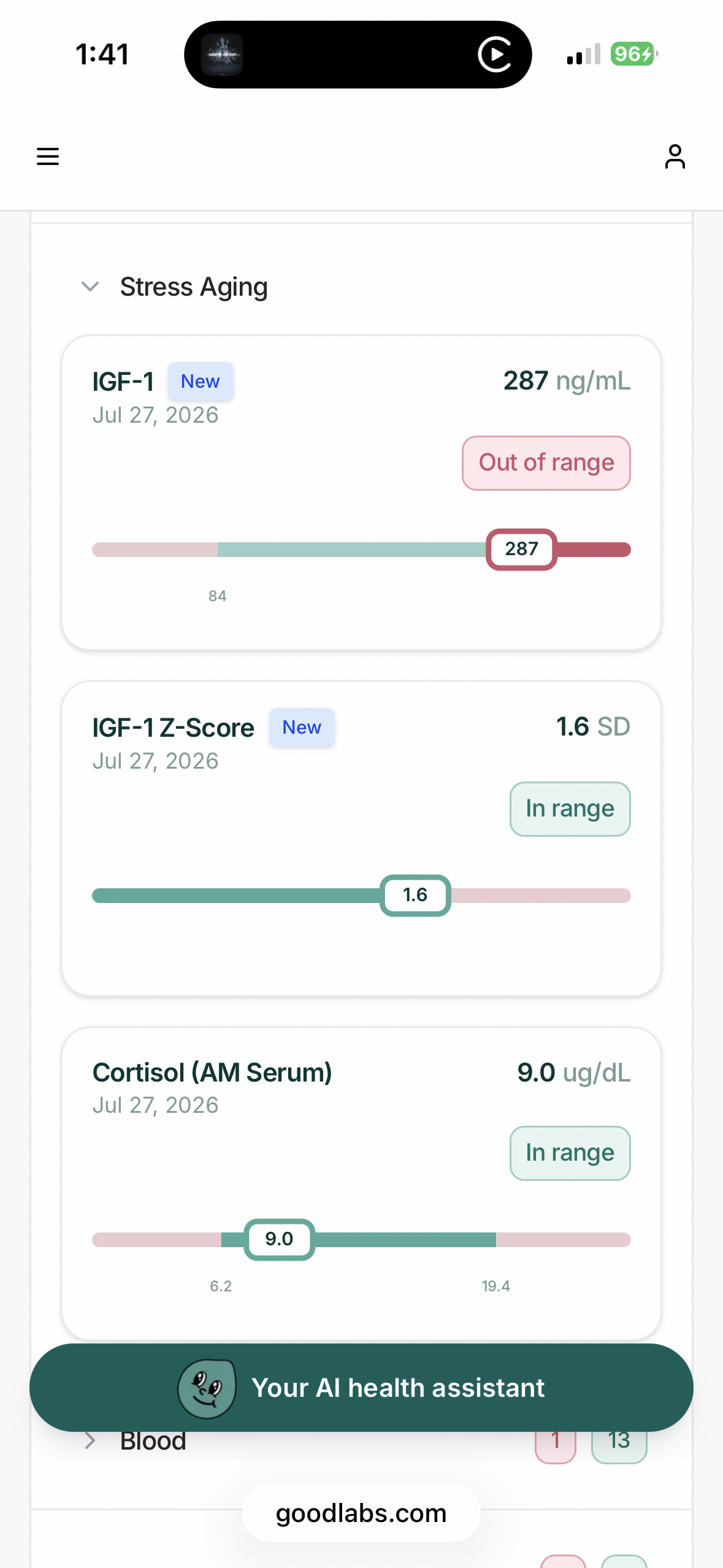Tap the battery indicator in status bar

[634, 54]
